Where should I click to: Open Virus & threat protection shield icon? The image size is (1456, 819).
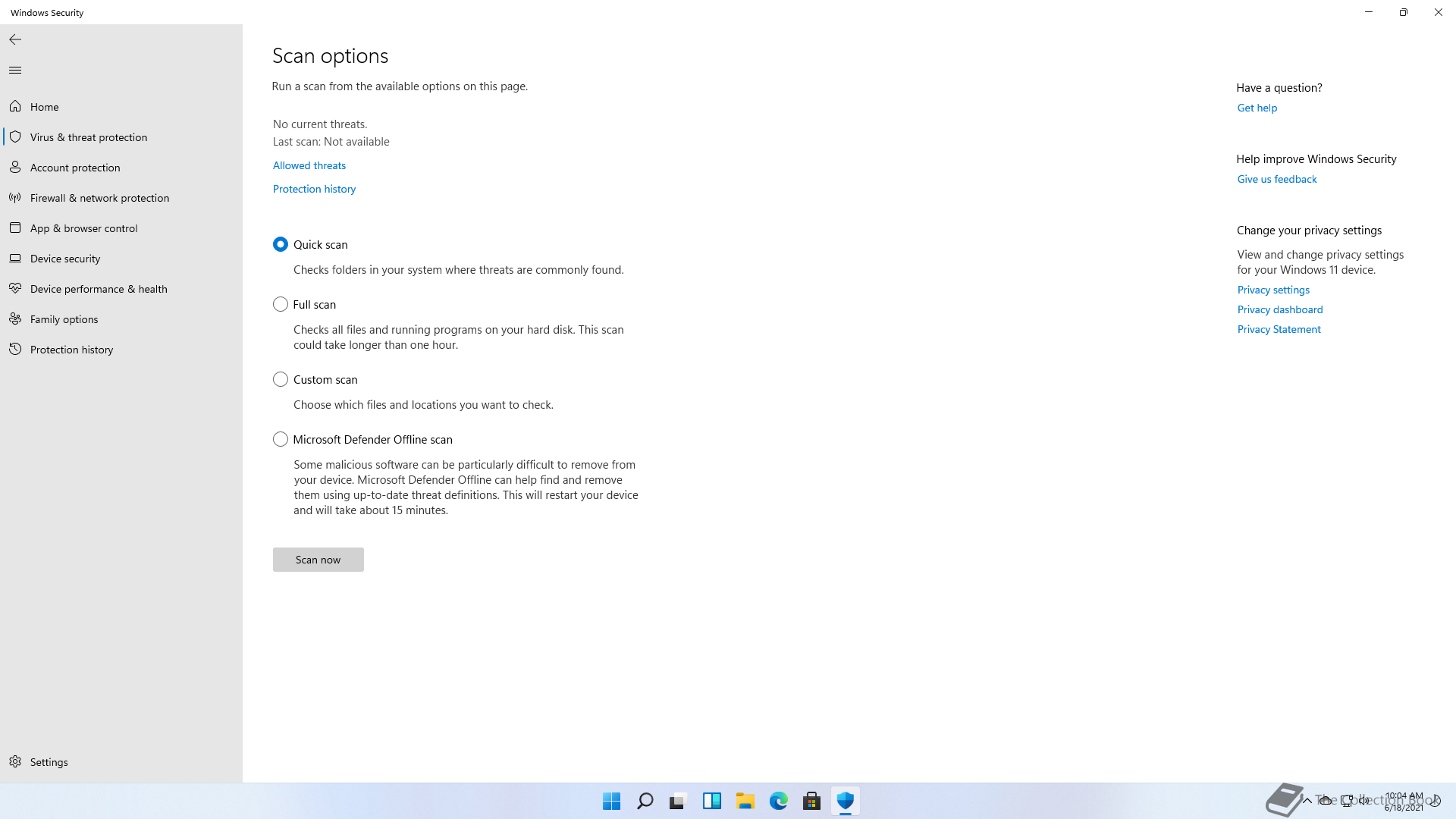pyautogui.click(x=15, y=136)
